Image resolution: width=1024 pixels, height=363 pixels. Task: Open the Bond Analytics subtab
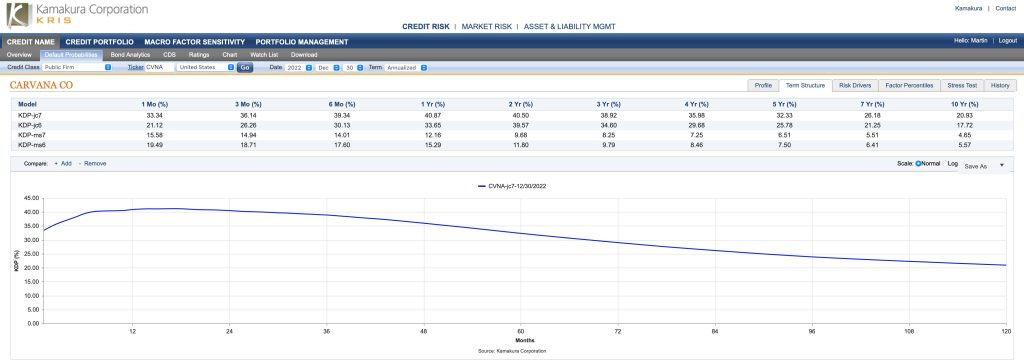(x=131, y=55)
